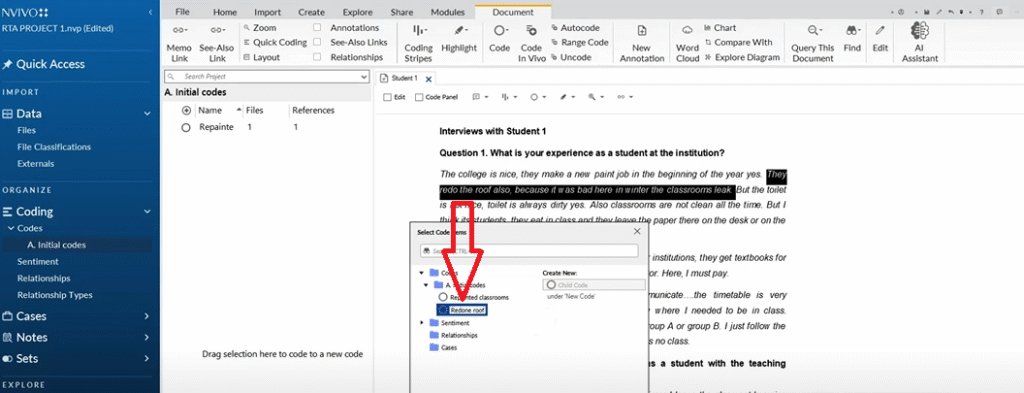This screenshot has width=1024, height=393.
Task: Choose Range Code in the ribbon
Action: pos(579,42)
